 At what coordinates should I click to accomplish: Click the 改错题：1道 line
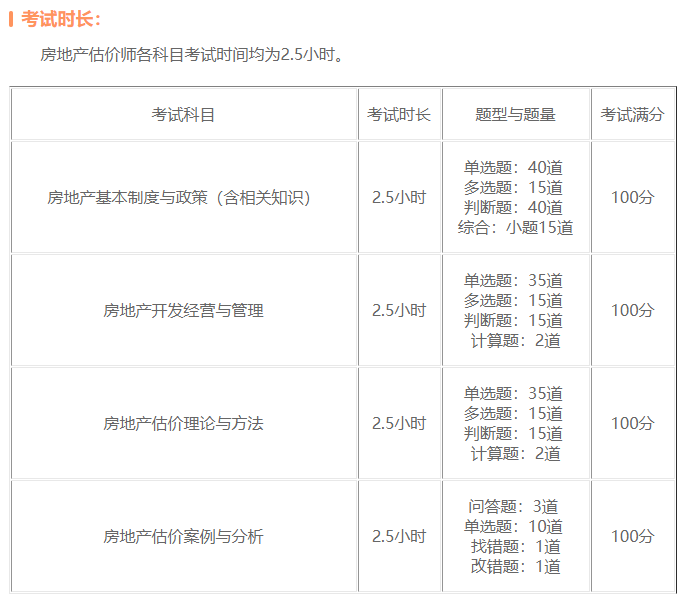[x=515, y=566]
